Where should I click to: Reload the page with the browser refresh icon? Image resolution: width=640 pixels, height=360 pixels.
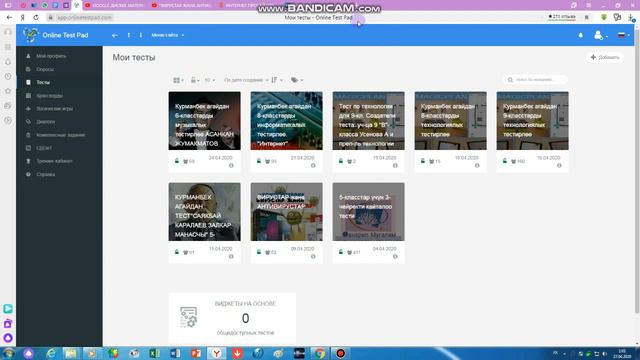tap(36, 18)
